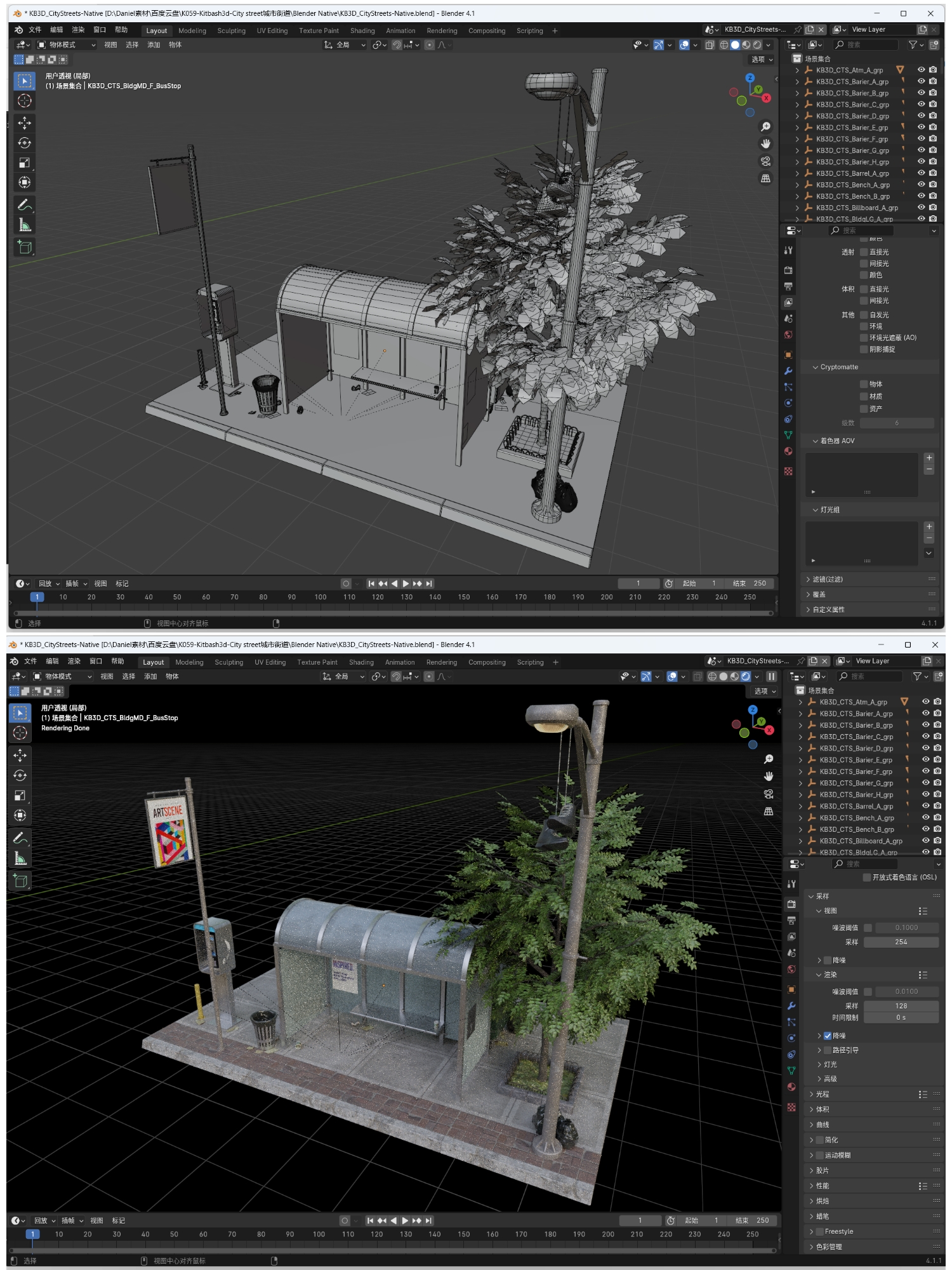Viewport: 952px width, 1270px height.
Task: Add new collection in top window outliner
Action: [x=934, y=45]
